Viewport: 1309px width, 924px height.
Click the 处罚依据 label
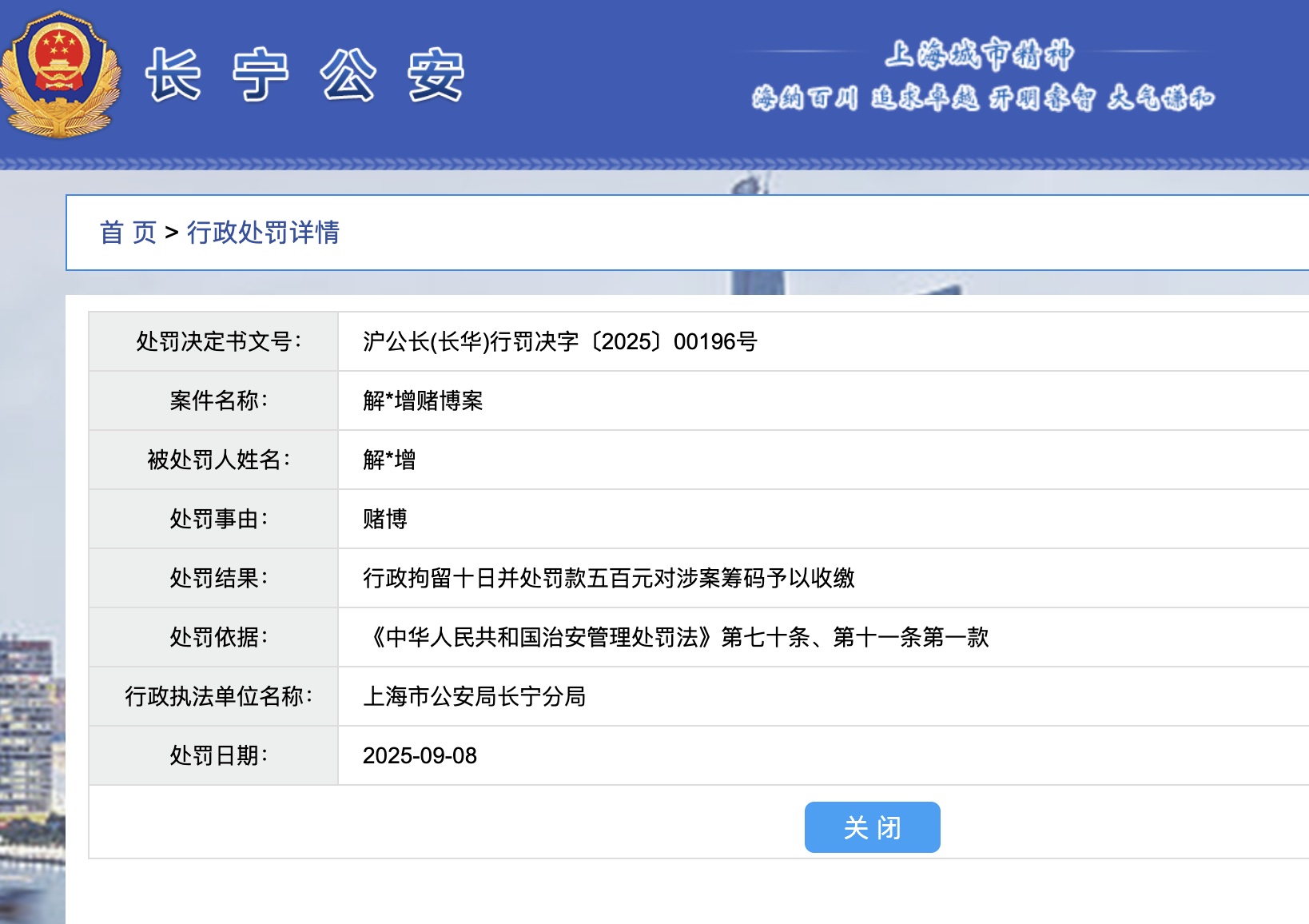(219, 637)
